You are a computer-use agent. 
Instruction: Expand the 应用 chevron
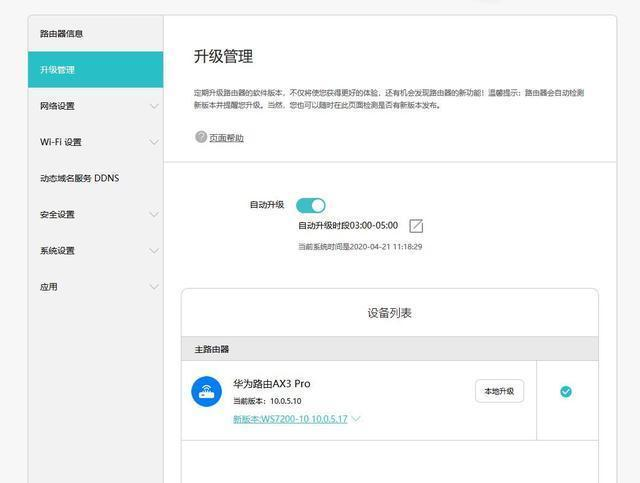pyautogui.click(x=154, y=287)
